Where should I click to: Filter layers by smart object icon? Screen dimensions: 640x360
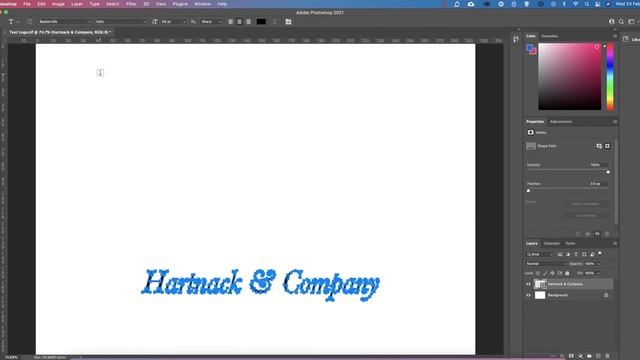pos(592,254)
